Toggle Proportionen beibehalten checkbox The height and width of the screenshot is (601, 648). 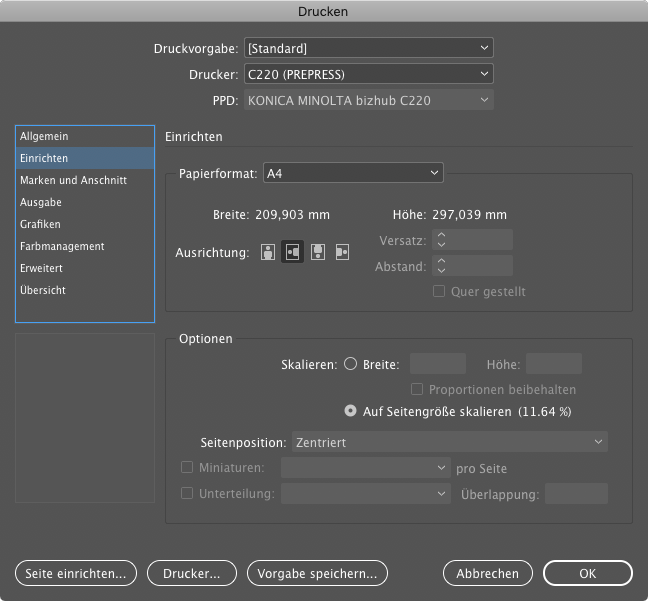(x=417, y=389)
